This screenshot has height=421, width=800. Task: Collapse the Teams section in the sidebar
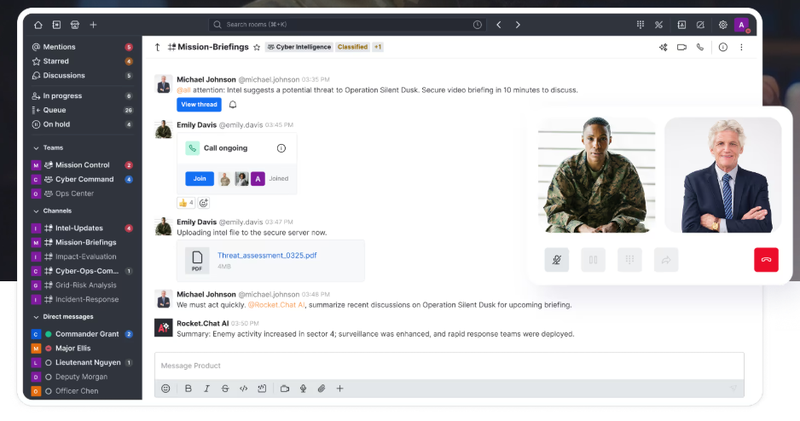(x=36, y=148)
